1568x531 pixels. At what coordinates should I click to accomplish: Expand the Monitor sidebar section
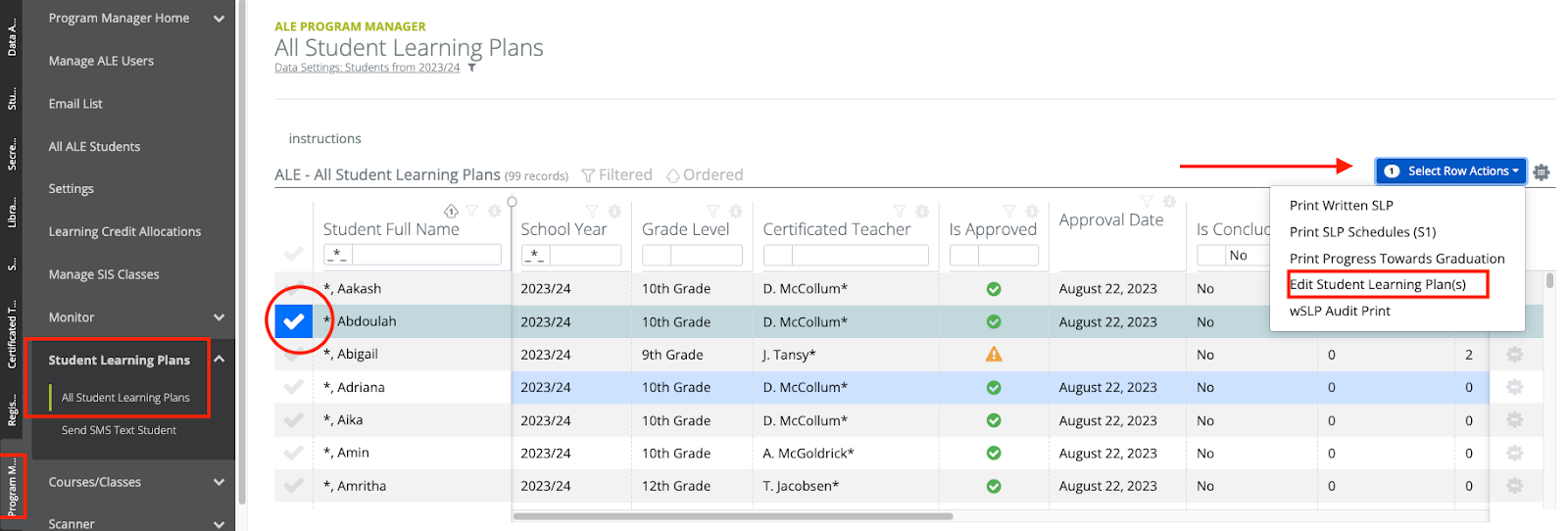click(x=220, y=317)
